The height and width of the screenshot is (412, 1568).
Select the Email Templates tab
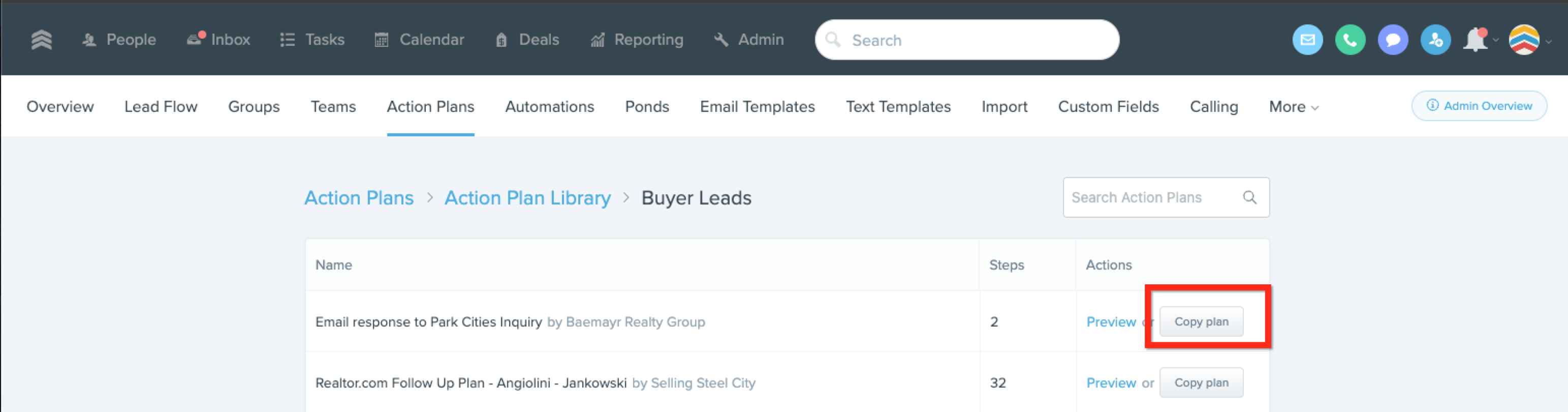(757, 107)
